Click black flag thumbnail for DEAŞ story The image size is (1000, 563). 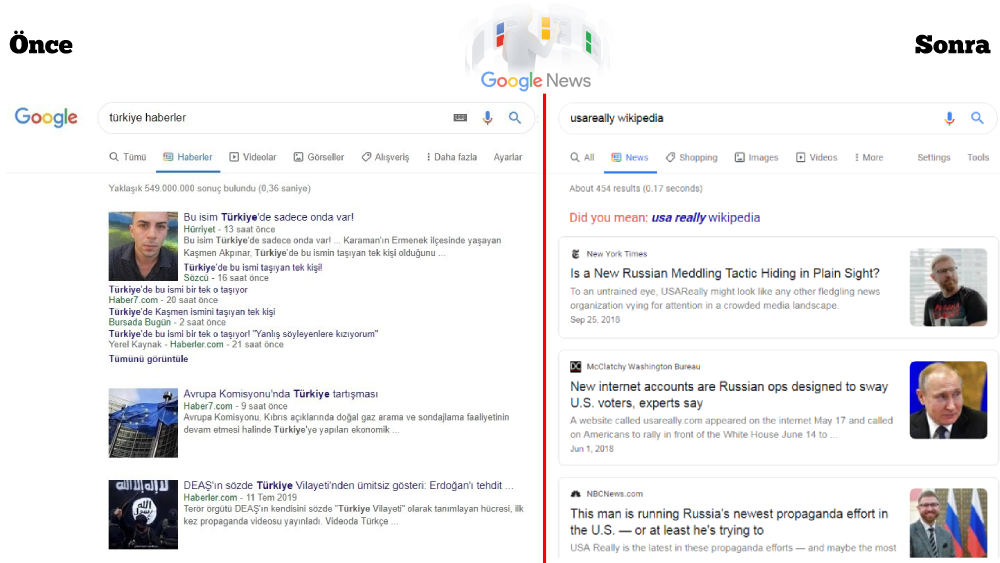point(143,515)
